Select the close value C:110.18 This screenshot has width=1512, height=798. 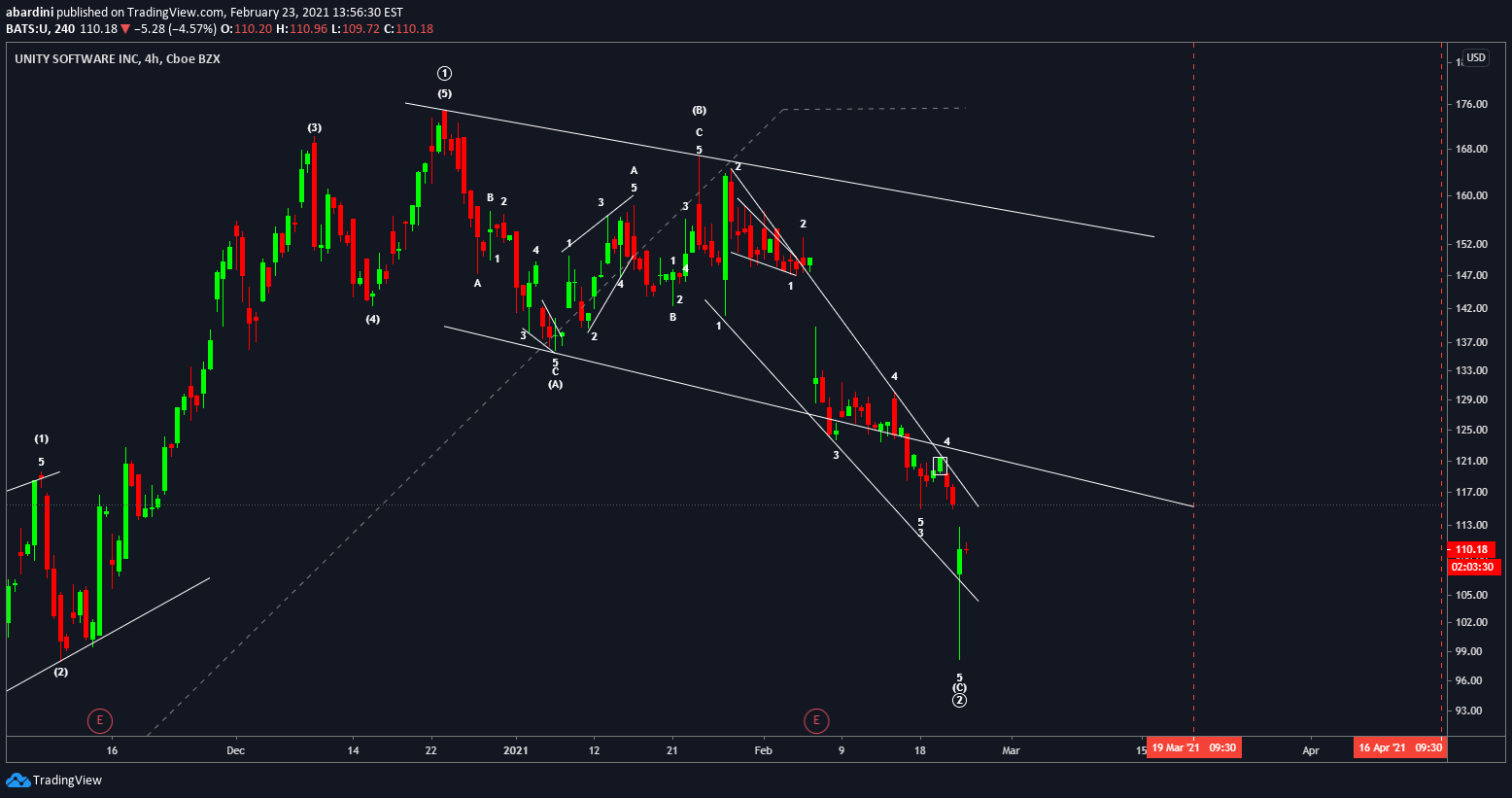point(409,29)
